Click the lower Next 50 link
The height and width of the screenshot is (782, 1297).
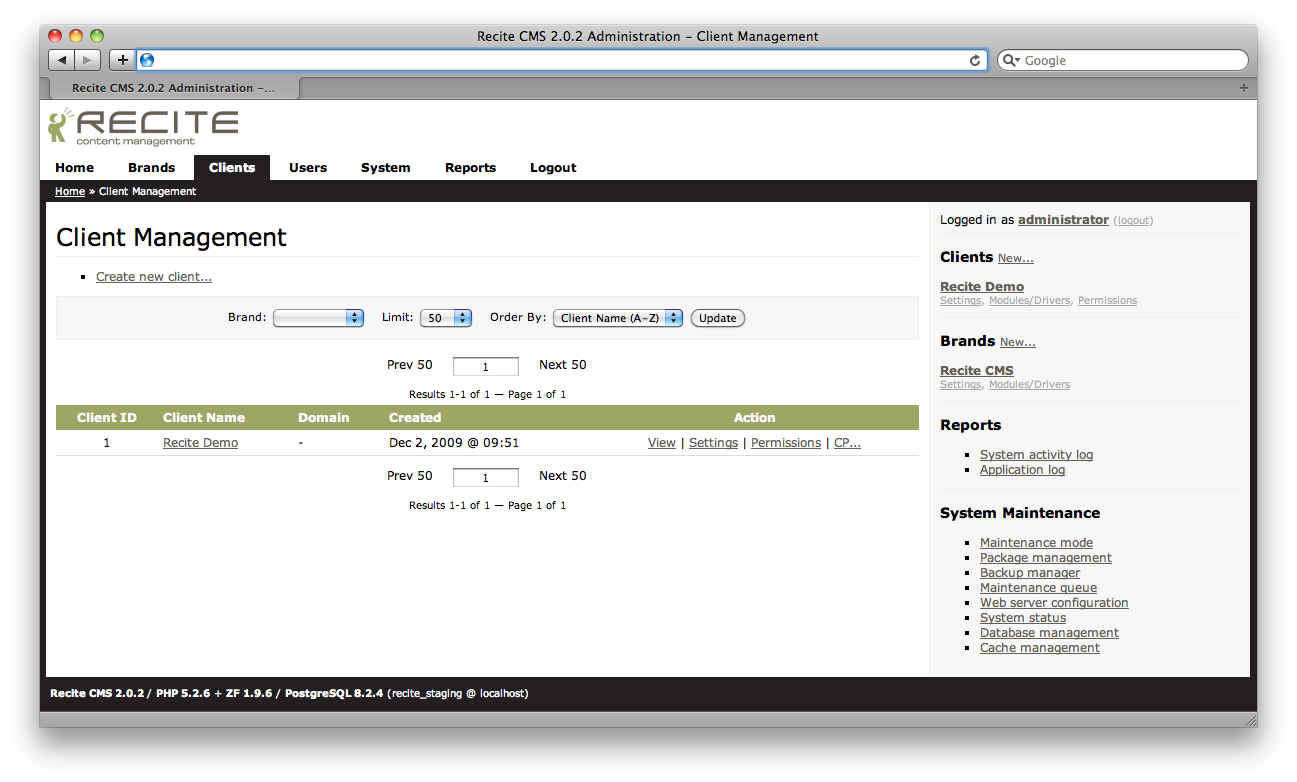click(563, 476)
